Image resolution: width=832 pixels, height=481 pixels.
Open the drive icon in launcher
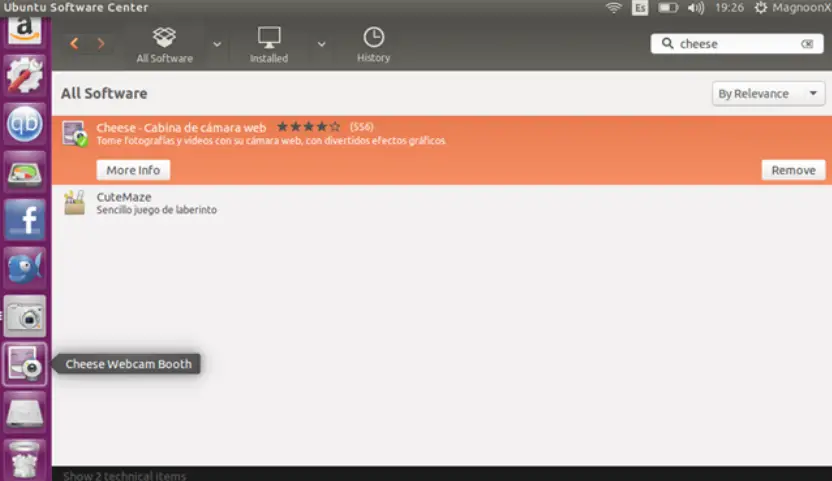[x=25, y=413]
